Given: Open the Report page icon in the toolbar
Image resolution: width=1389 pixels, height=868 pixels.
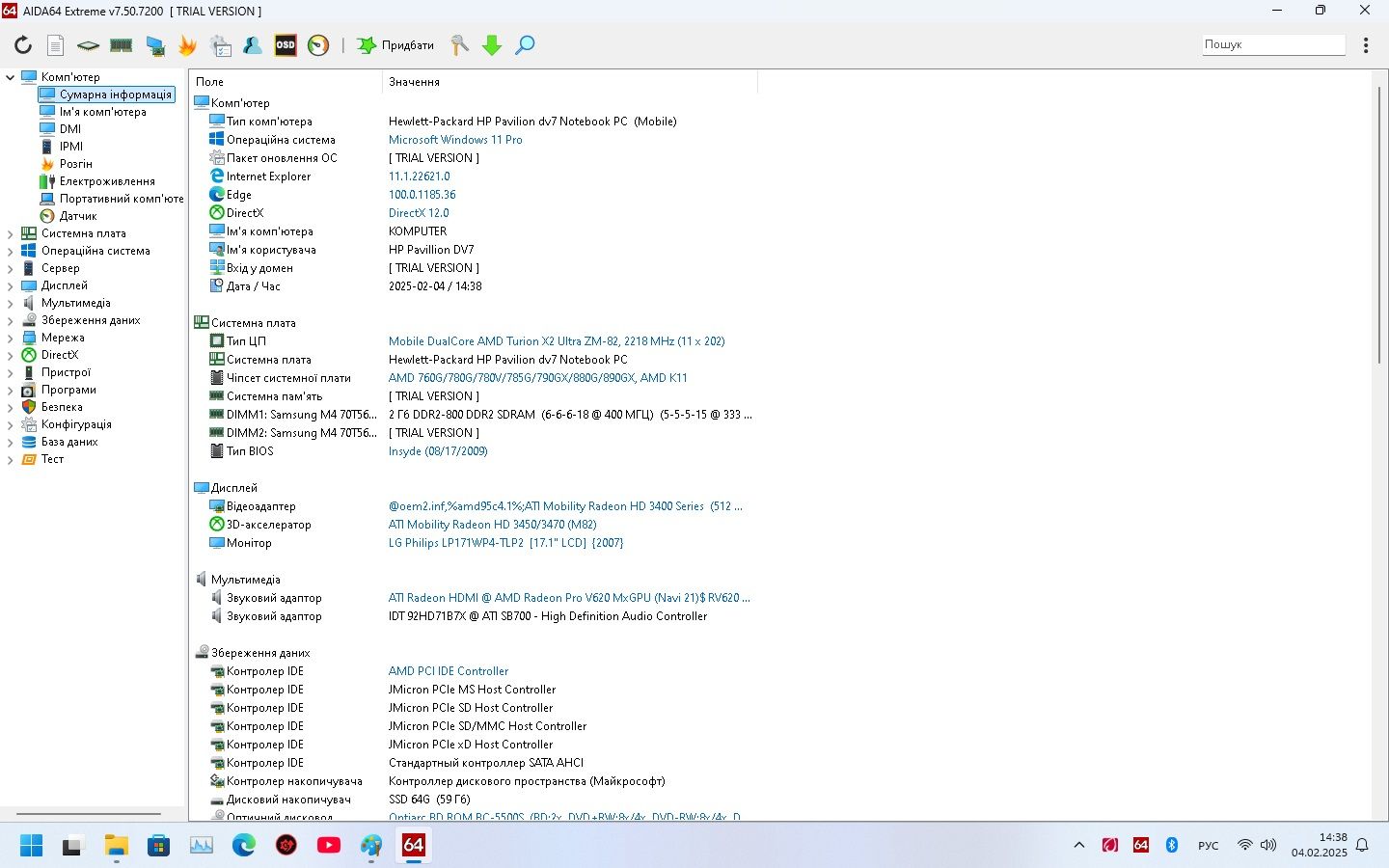Looking at the screenshot, I should click(56, 45).
